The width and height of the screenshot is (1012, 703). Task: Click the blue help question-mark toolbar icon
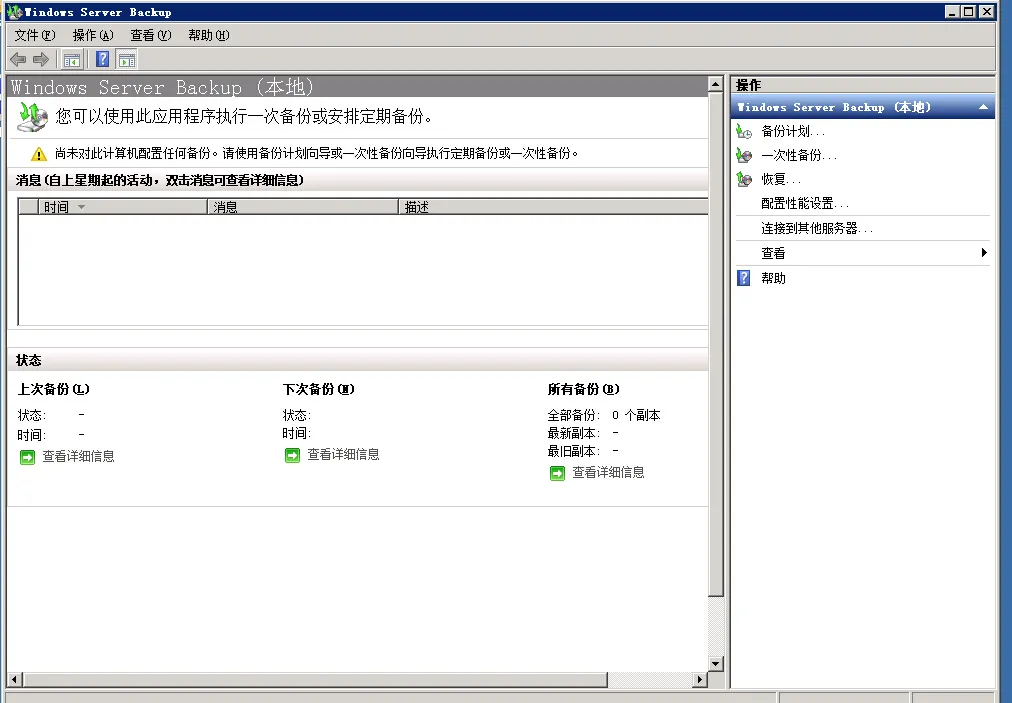click(x=102, y=59)
